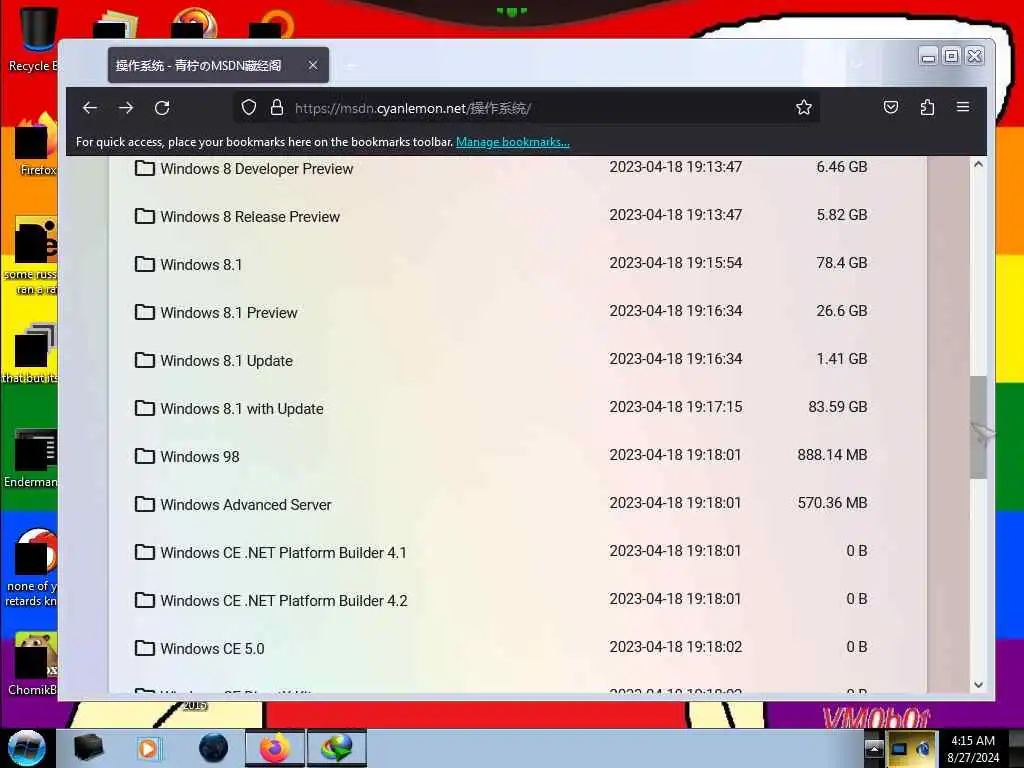Click folder icon beside Windows Advanced Server
Image resolution: width=1024 pixels, height=768 pixels.
(x=144, y=504)
